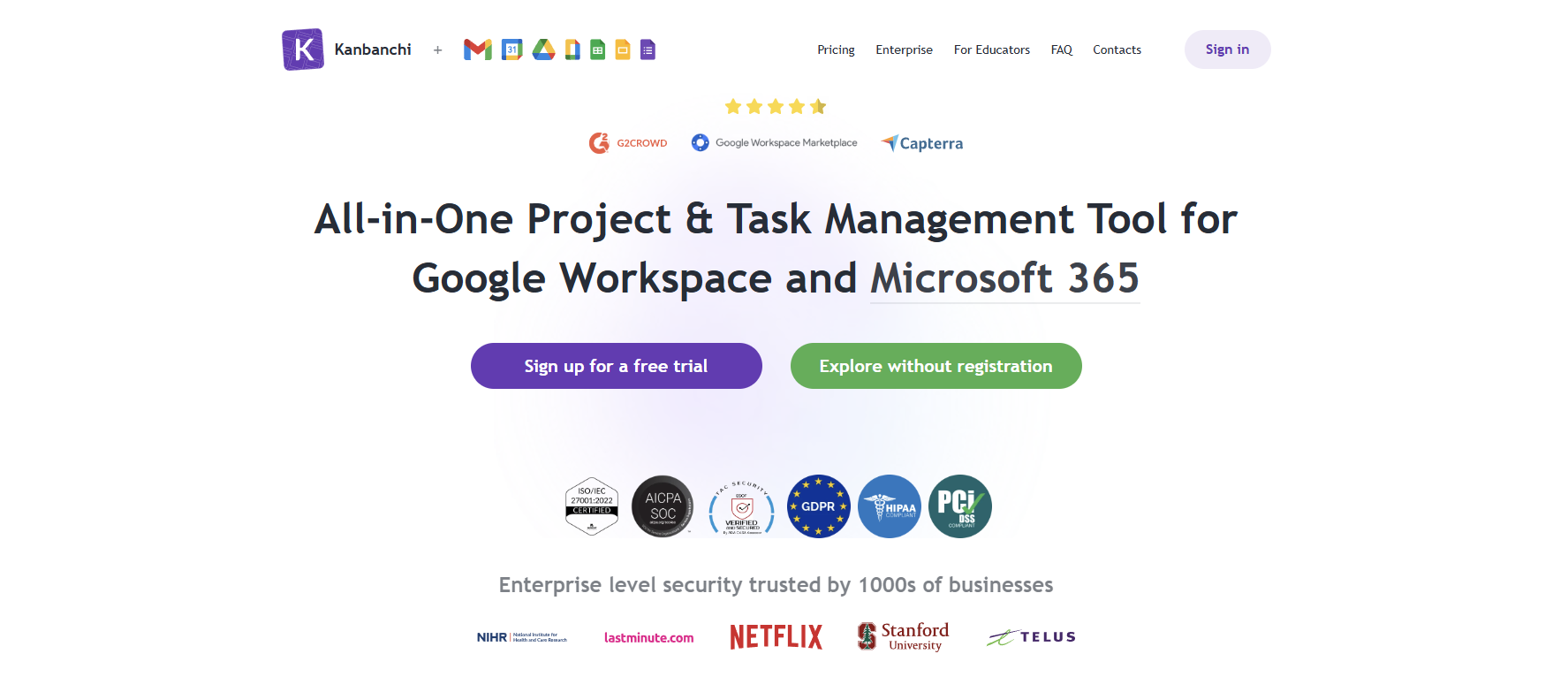Click the purple Google Forms icon

pos(648,49)
